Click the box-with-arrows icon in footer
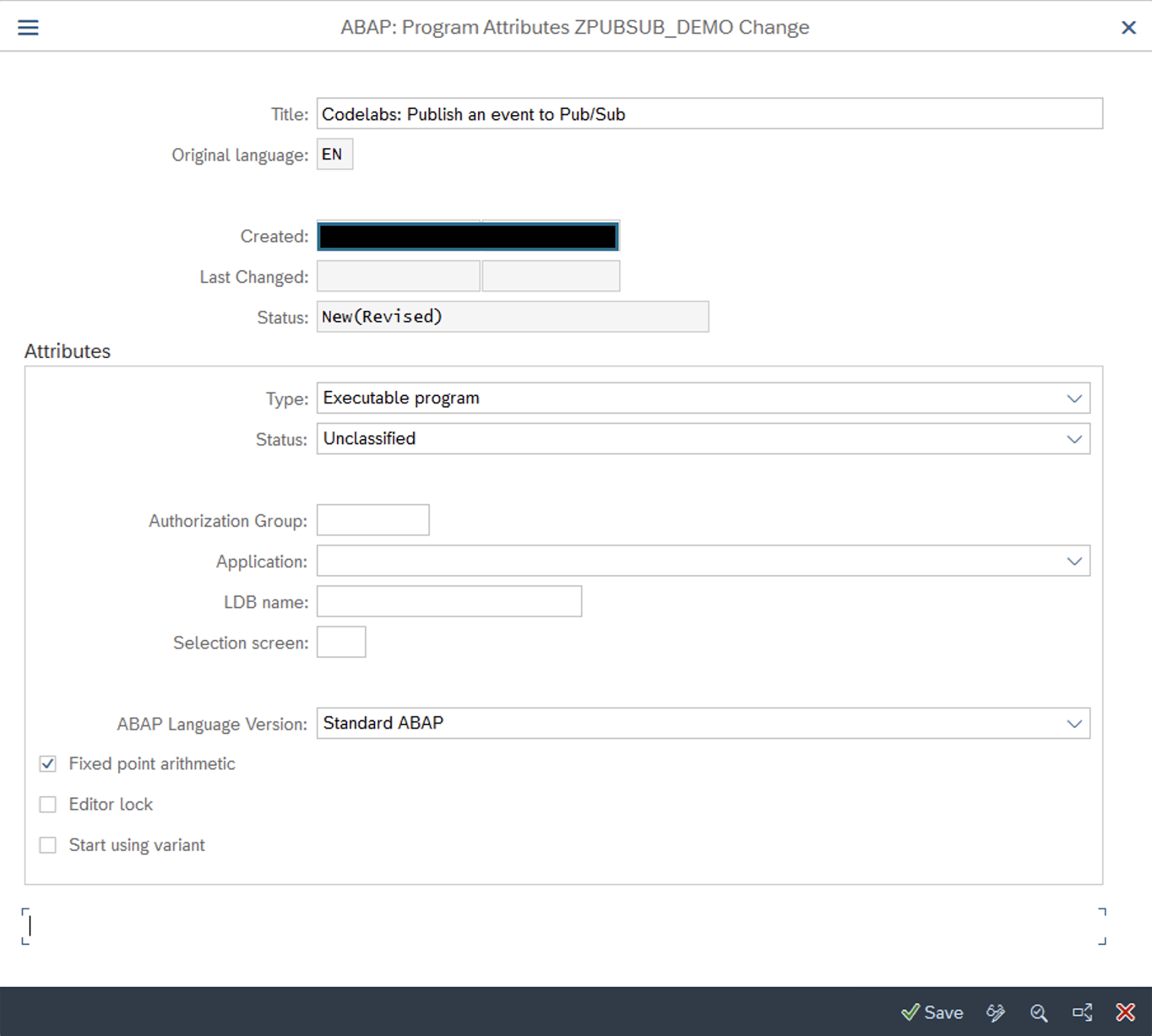The width and height of the screenshot is (1152, 1036). [1082, 1012]
